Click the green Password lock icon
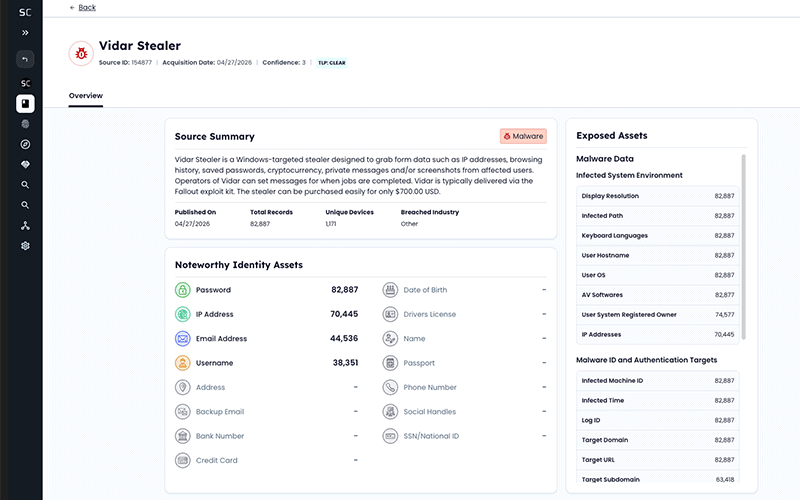The height and width of the screenshot is (500, 800). (x=183, y=290)
